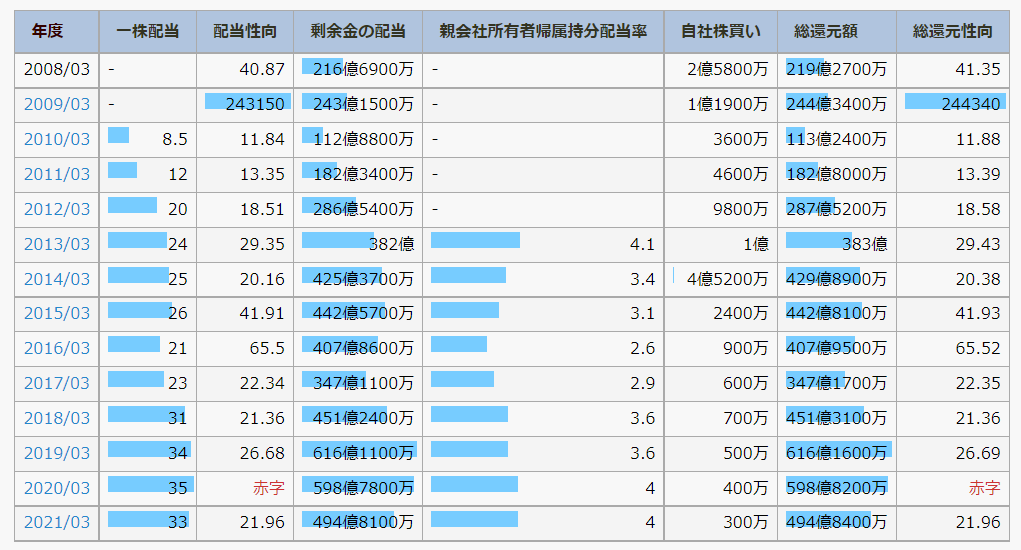Viewport: 1021px width, 550px height.
Task: Click the 総還元額 column header
Action: [x=837, y=31]
